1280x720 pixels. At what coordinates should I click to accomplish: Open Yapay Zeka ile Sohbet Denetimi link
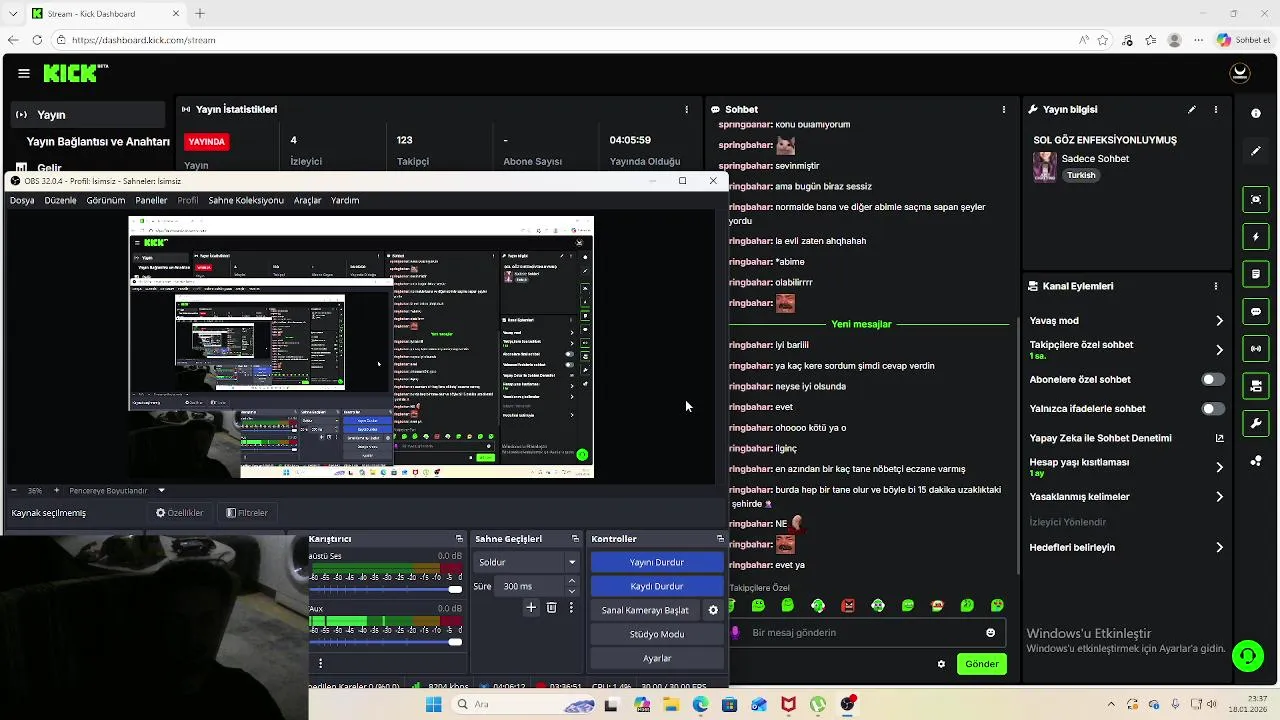point(1127,438)
